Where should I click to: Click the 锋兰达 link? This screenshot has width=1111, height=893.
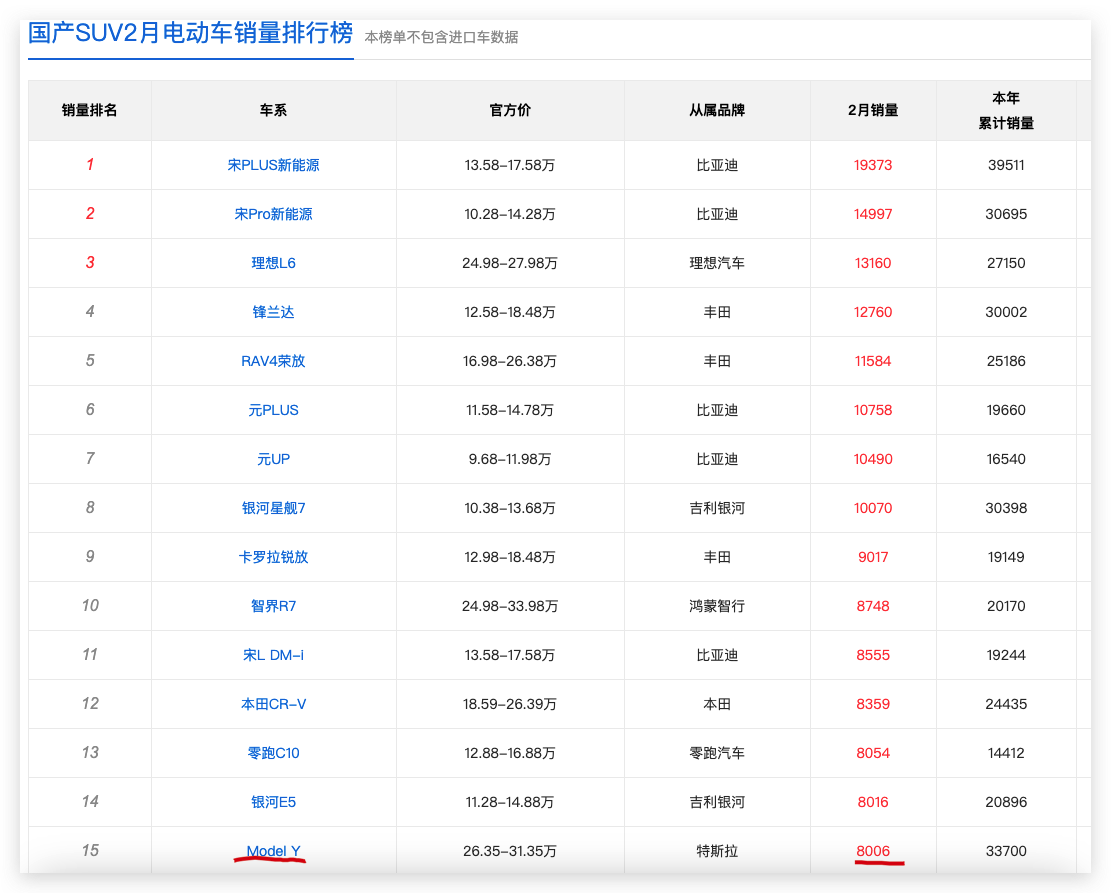(x=273, y=312)
